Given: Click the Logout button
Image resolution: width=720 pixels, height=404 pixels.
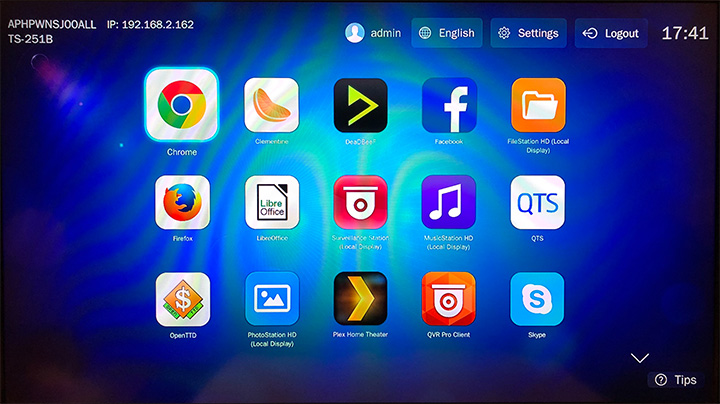Looking at the screenshot, I should [x=610, y=33].
